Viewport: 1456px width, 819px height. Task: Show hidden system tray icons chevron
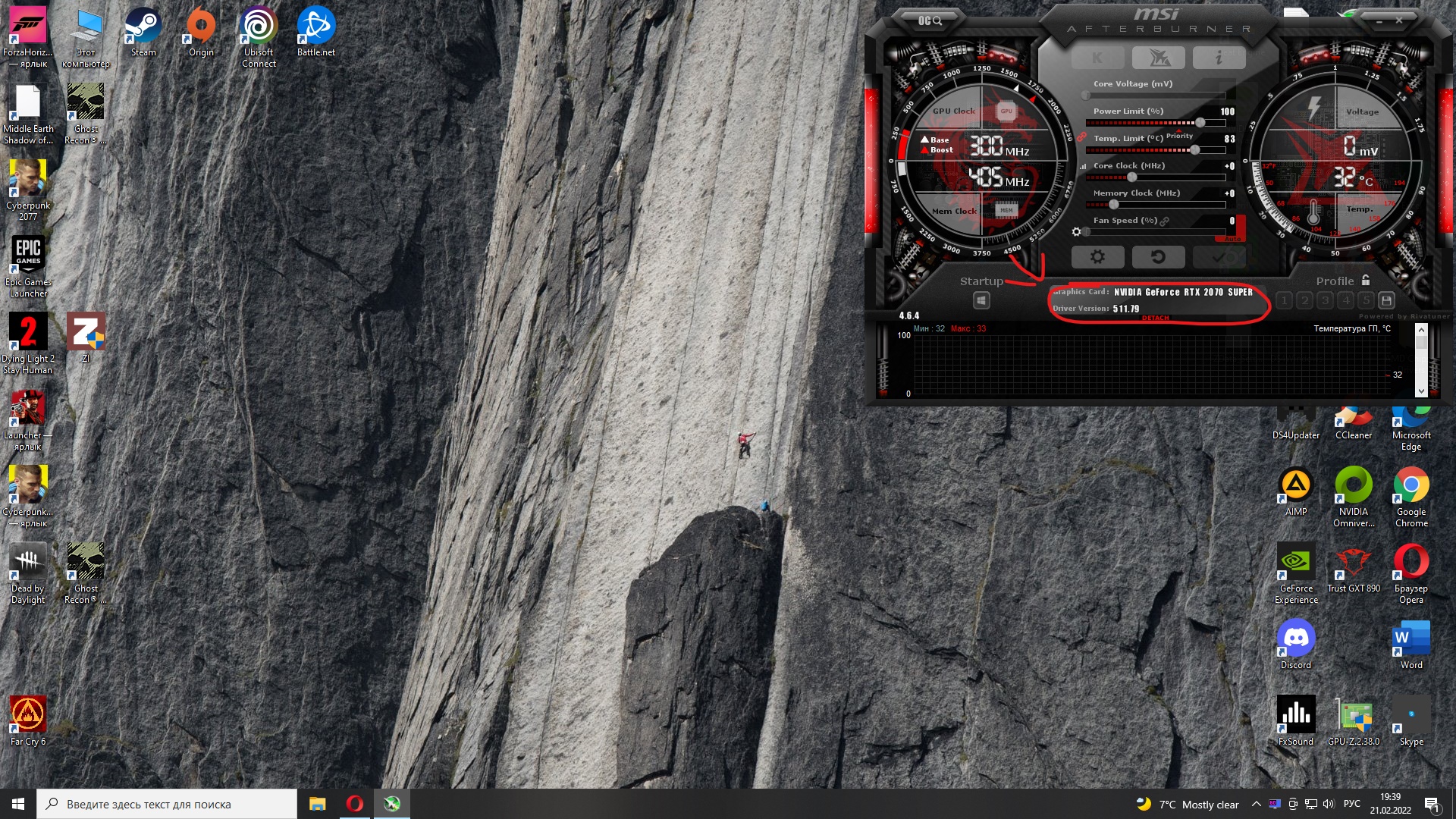pyautogui.click(x=1256, y=805)
